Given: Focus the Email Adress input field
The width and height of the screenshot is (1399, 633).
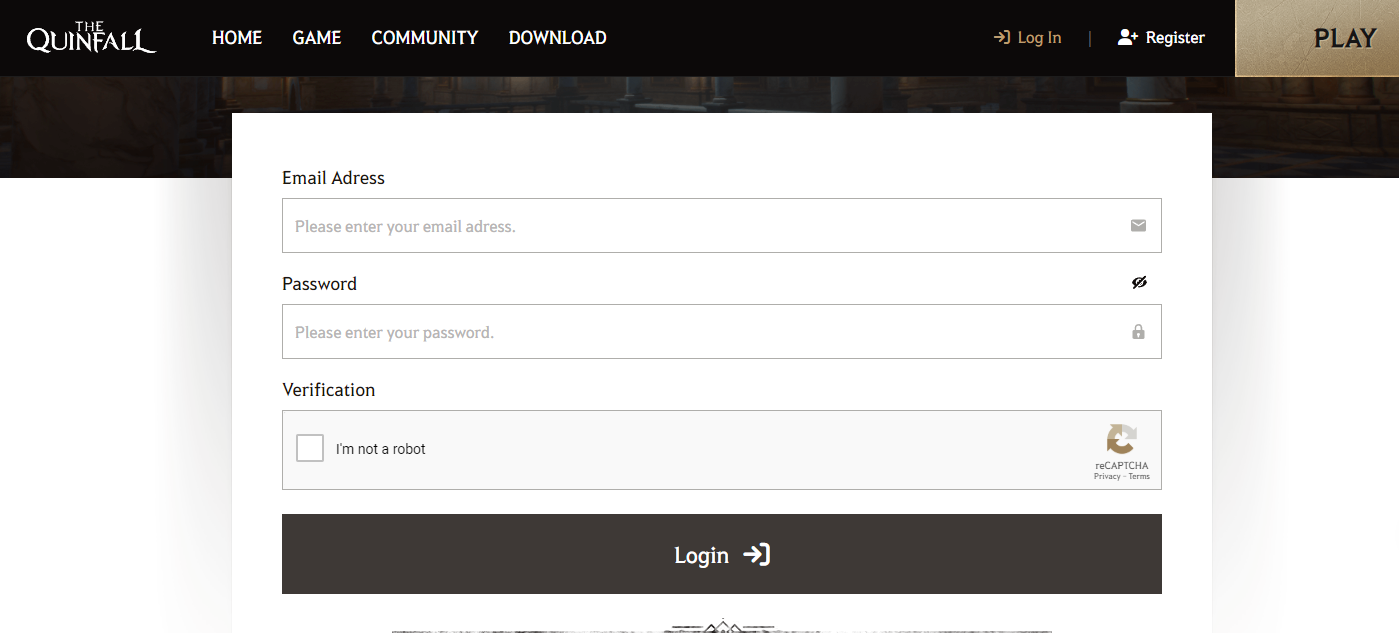Looking at the screenshot, I should tap(700, 226).
